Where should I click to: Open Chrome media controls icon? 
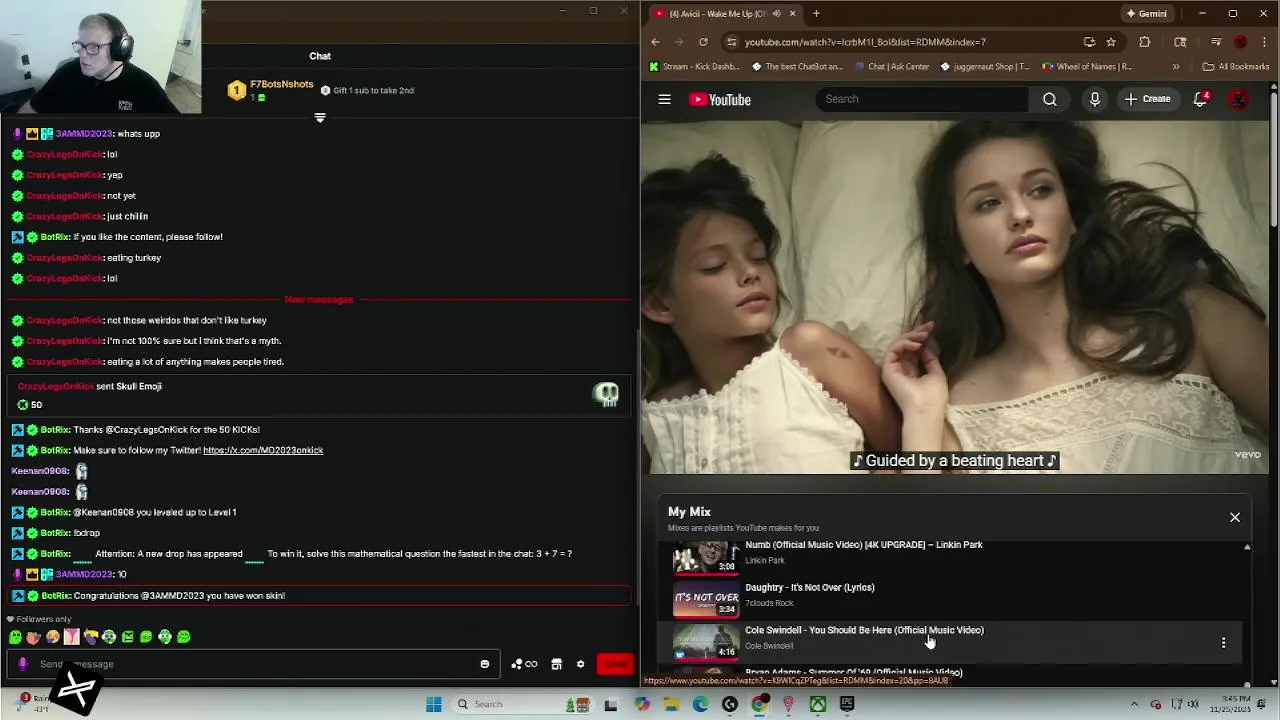click(1216, 42)
